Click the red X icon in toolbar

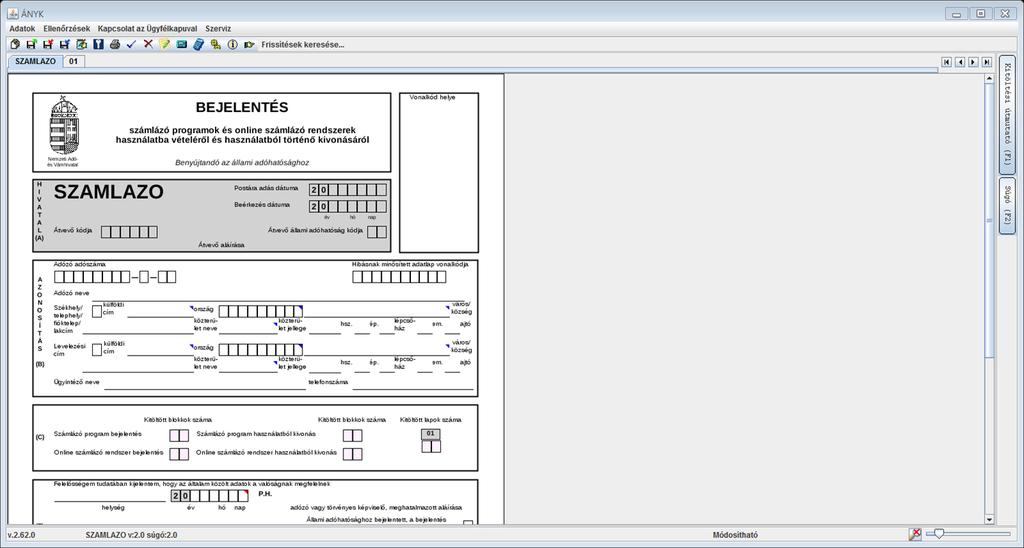pos(148,44)
